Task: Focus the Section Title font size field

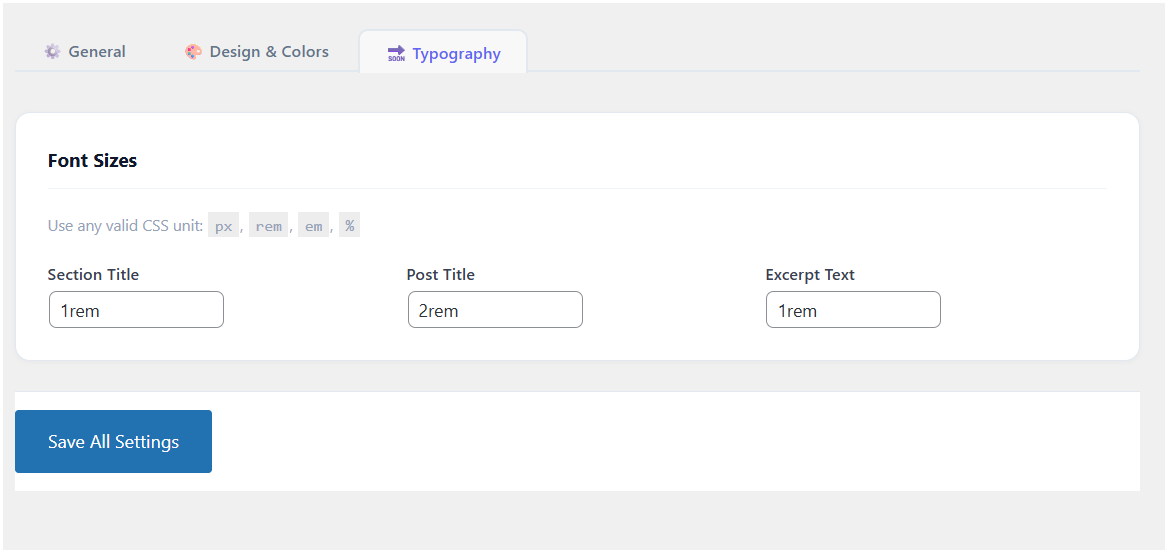Action: tap(136, 310)
